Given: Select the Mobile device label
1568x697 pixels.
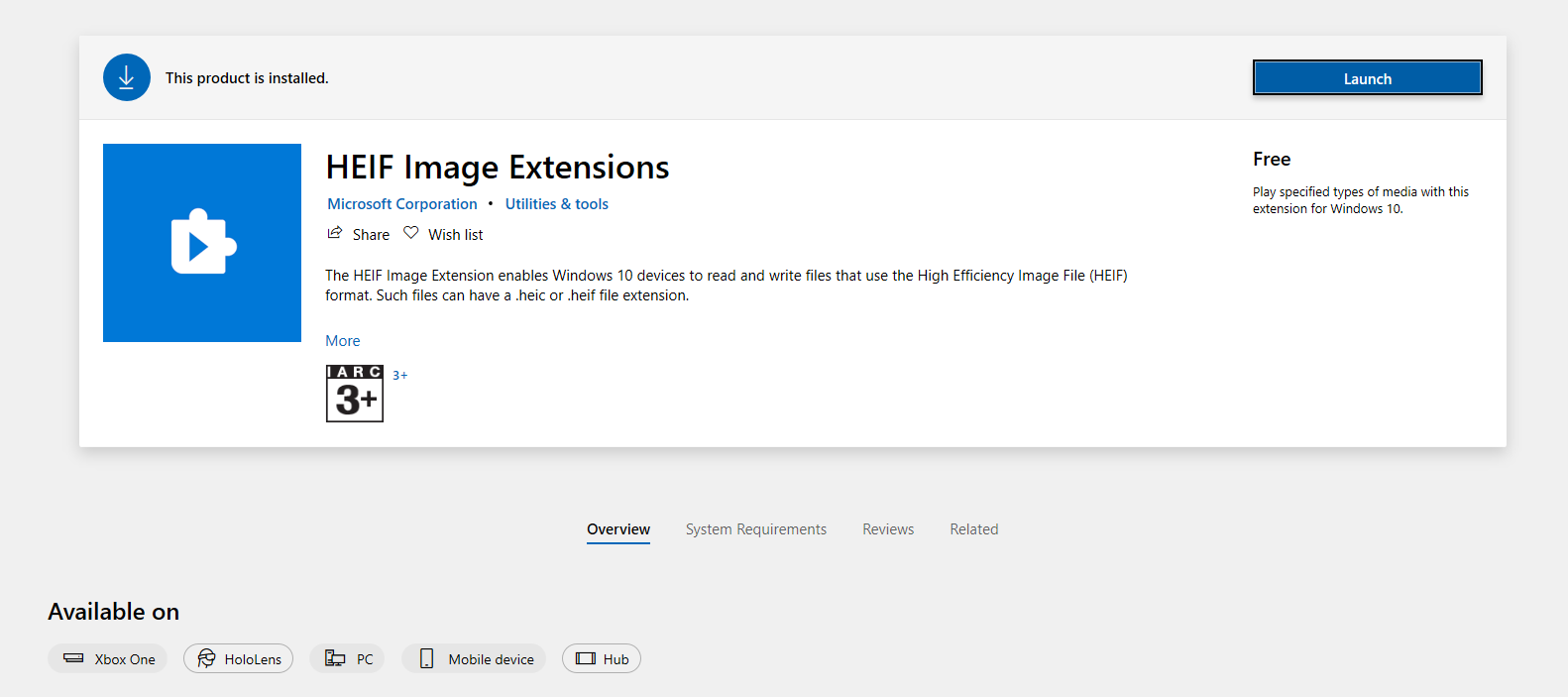Looking at the screenshot, I should (491, 659).
